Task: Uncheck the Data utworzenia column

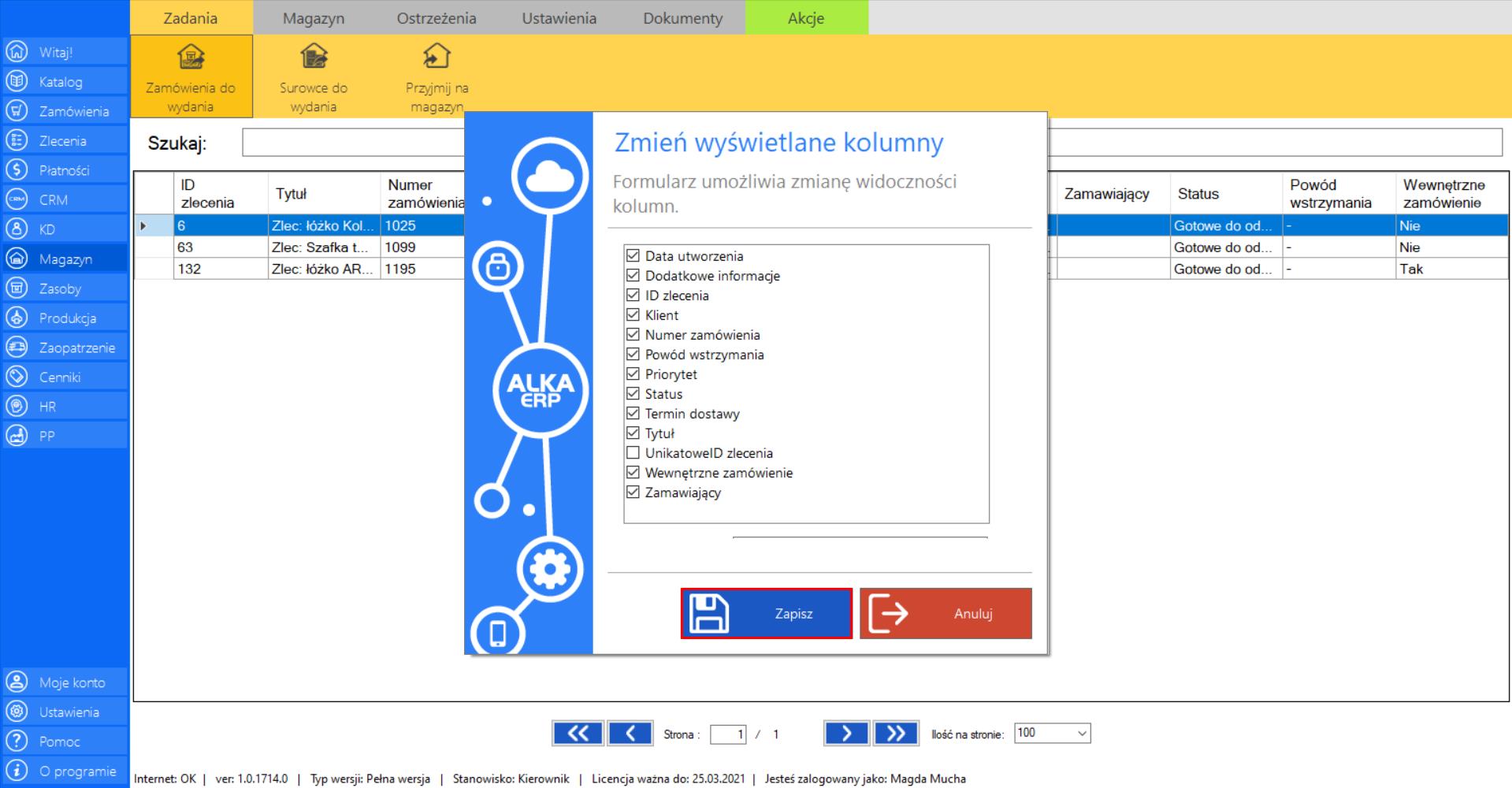Action: point(633,256)
